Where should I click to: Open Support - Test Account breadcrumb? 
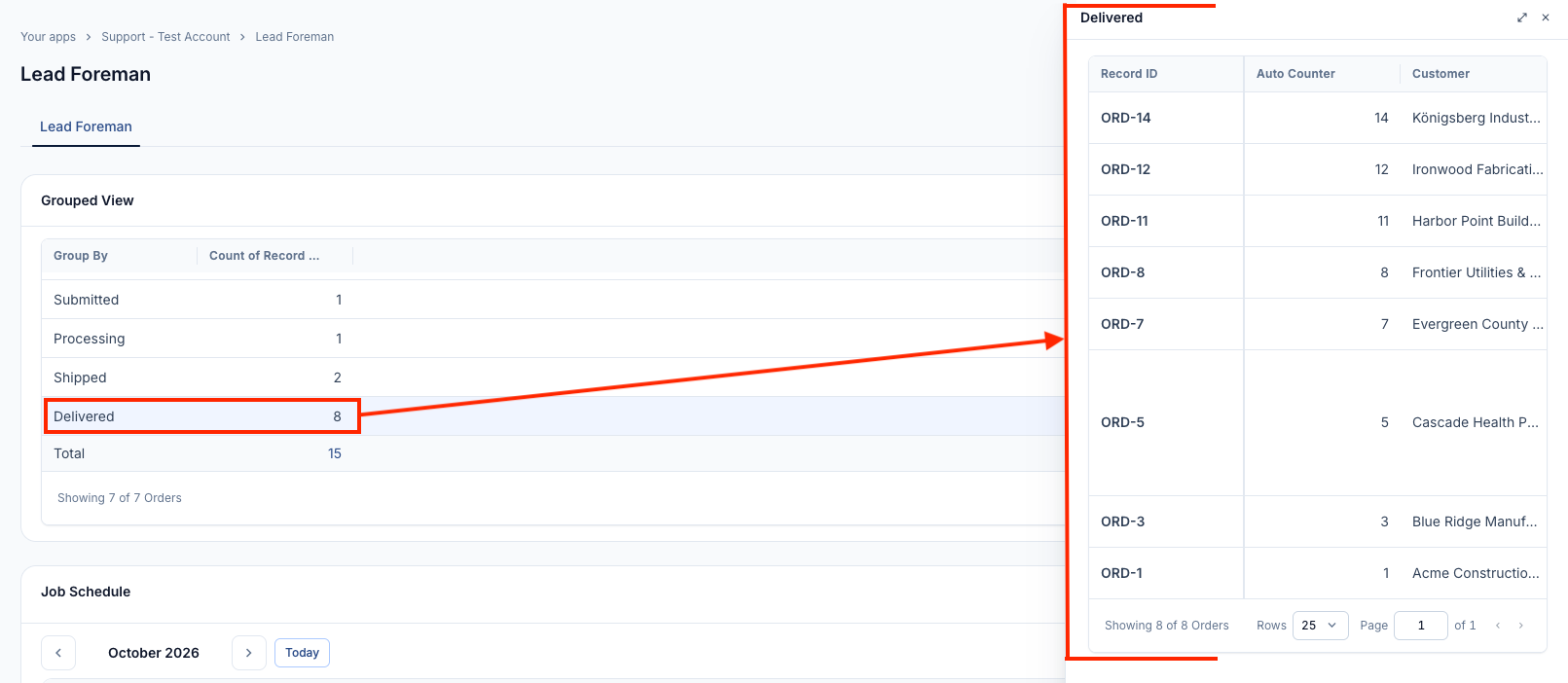click(165, 37)
